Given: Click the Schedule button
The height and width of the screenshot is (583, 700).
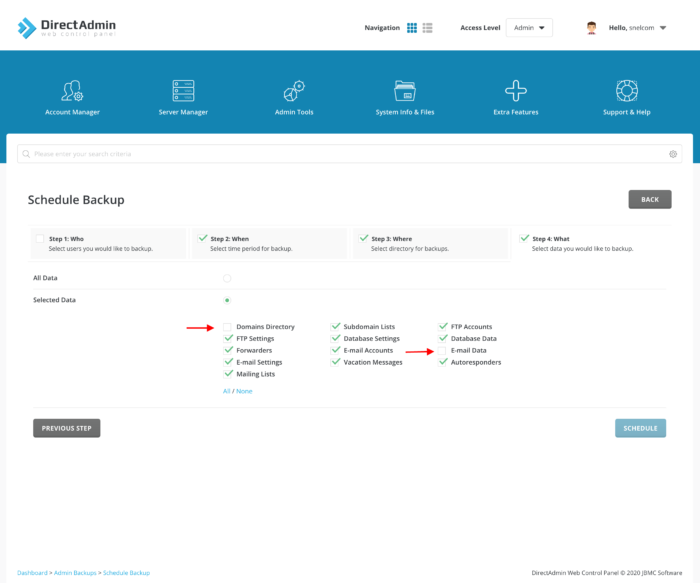Looking at the screenshot, I should (x=640, y=428).
